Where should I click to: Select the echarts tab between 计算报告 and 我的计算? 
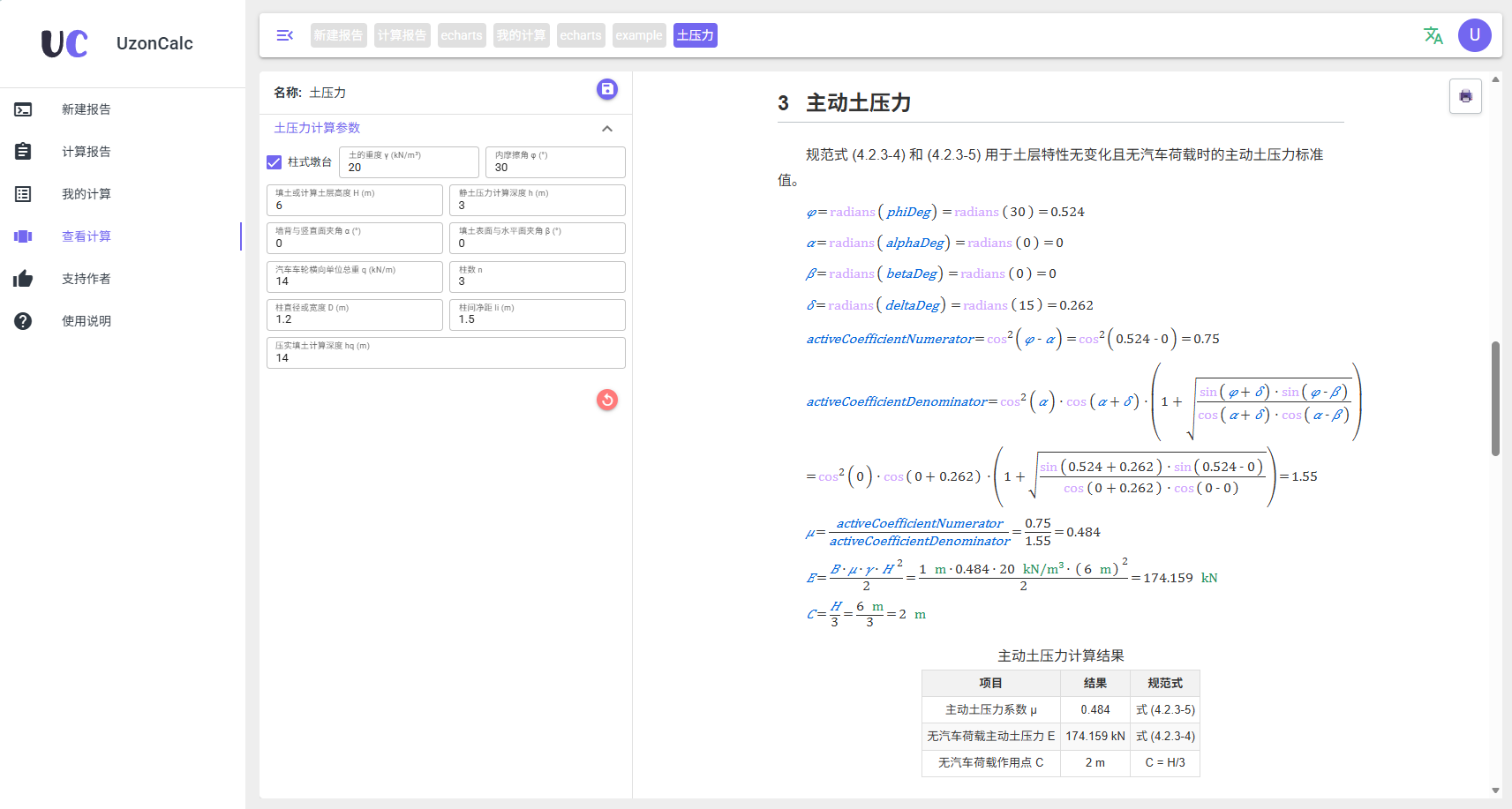click(462, 35)
